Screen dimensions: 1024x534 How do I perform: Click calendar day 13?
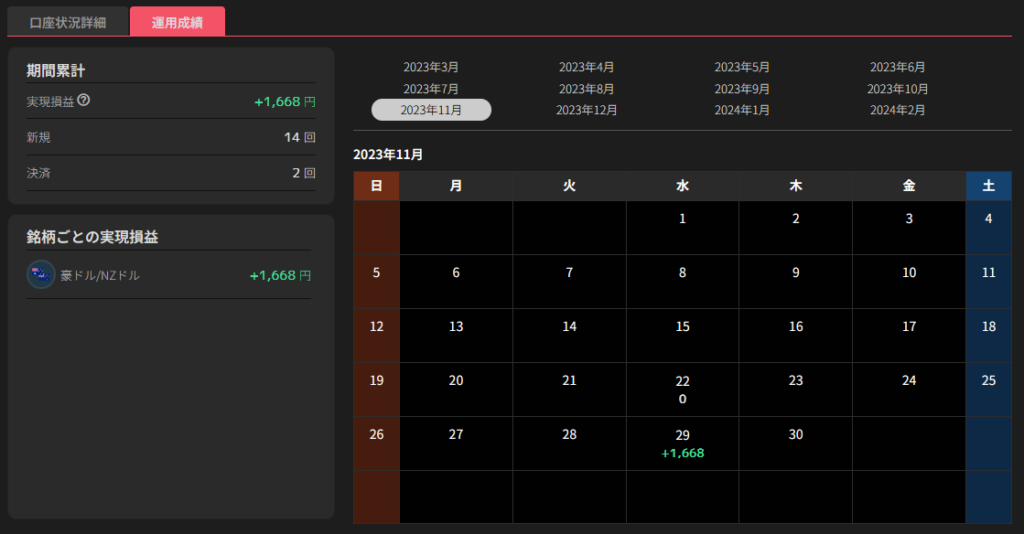pyautogui.click(x=456, y=336)
